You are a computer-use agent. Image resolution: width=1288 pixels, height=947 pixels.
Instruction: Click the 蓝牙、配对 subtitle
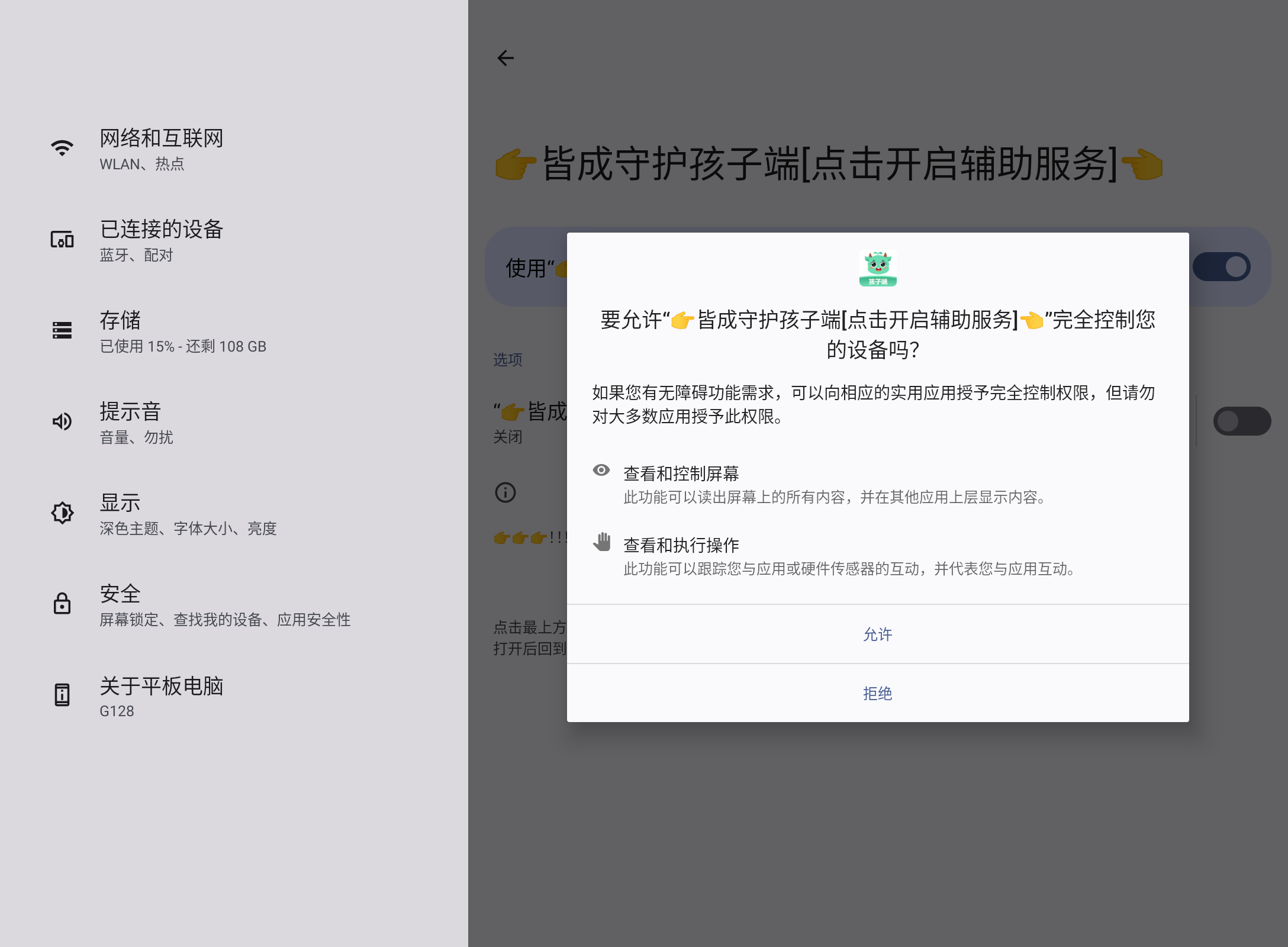136,255
